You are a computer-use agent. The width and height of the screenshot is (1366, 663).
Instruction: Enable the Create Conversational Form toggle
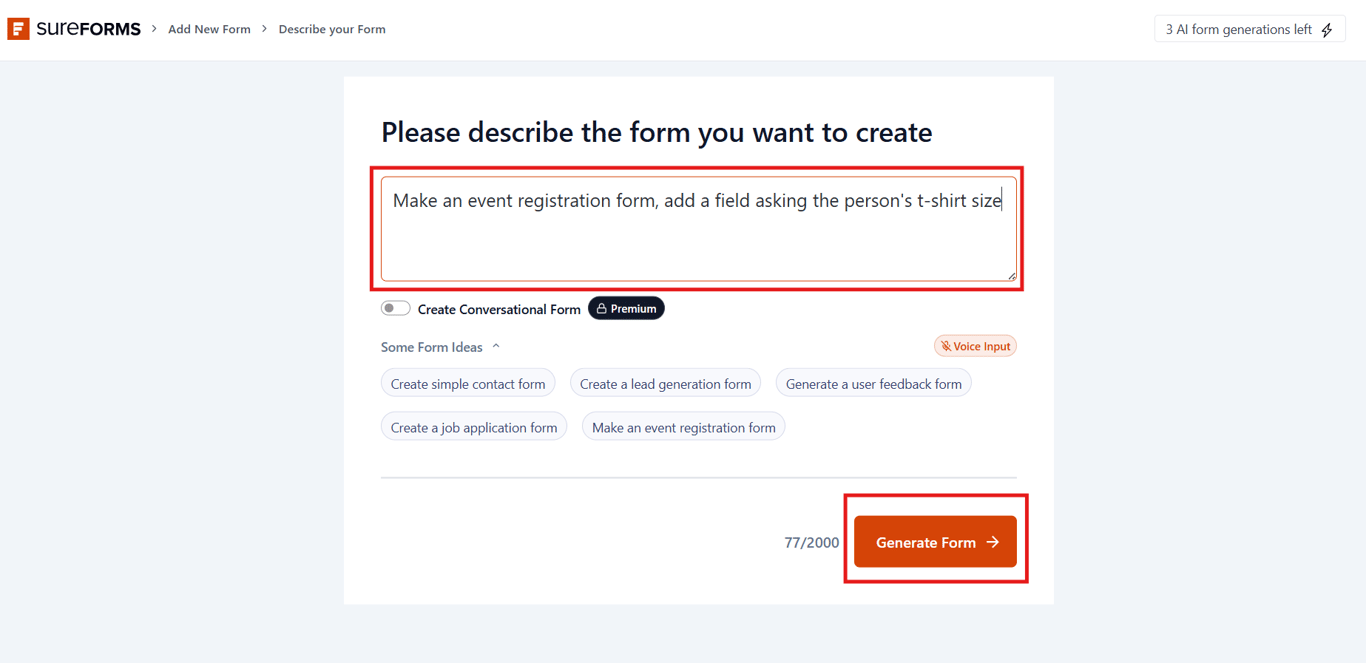tap(395, 308)
